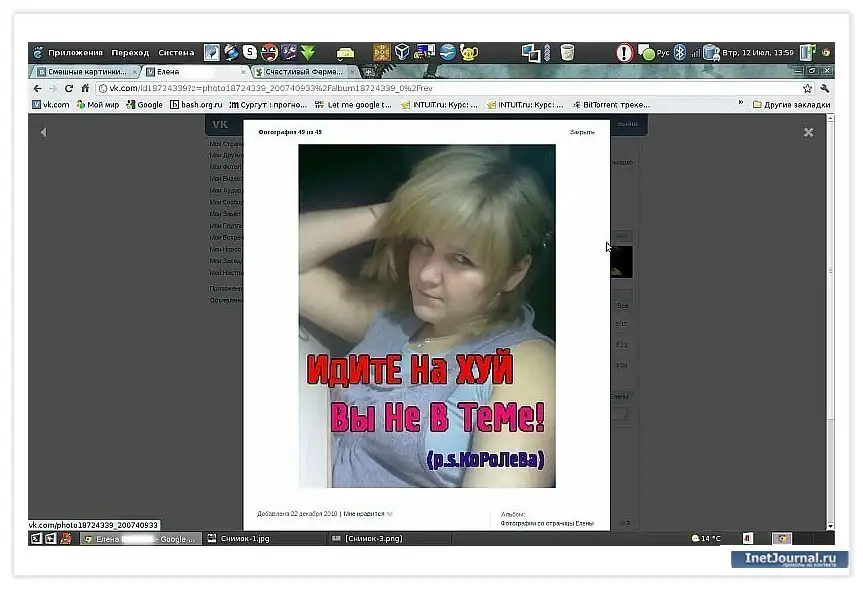Click the Skype icon in top panel
The width and height of the screenshot is (863, 589).
click(250, 52)
